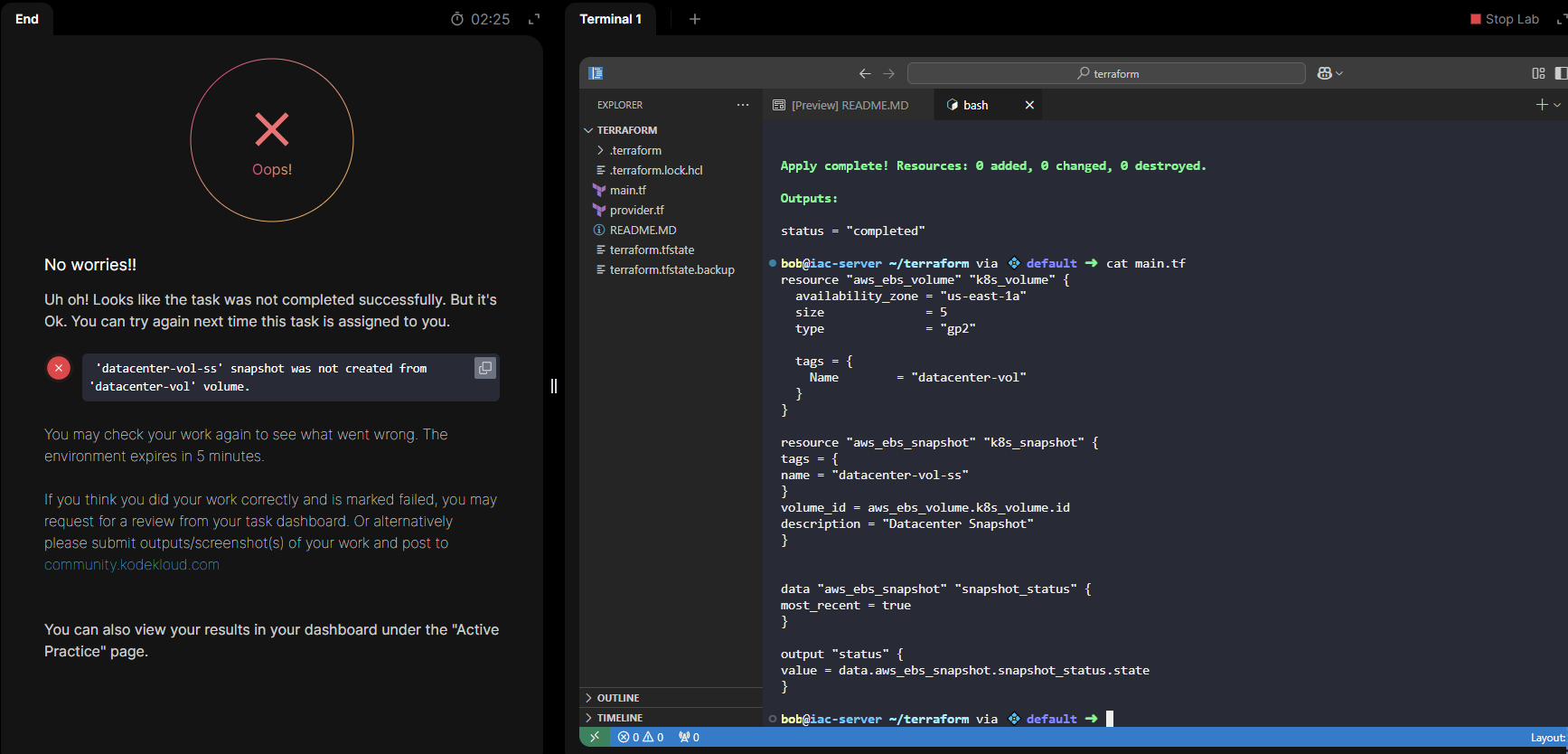Screen dimensions: 1568x754
Task: Expand the OUTLINE section
Action: click(x=618, y=698)
